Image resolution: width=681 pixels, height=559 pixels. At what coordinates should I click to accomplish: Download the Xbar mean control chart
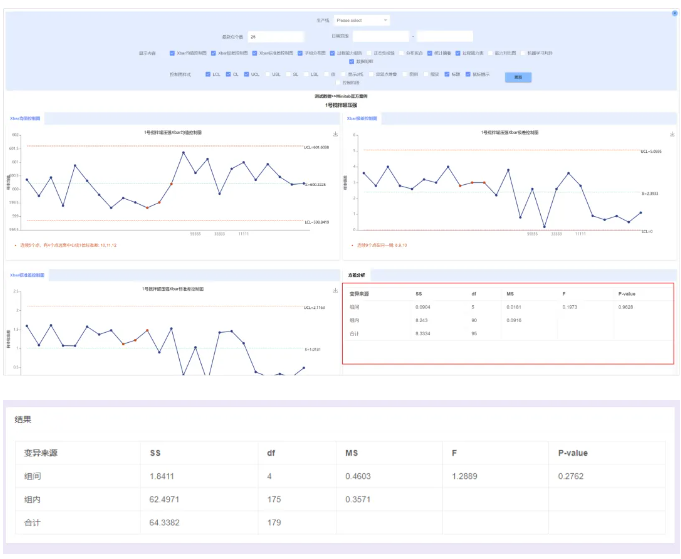pyautogui.click(x=335, y=134)
